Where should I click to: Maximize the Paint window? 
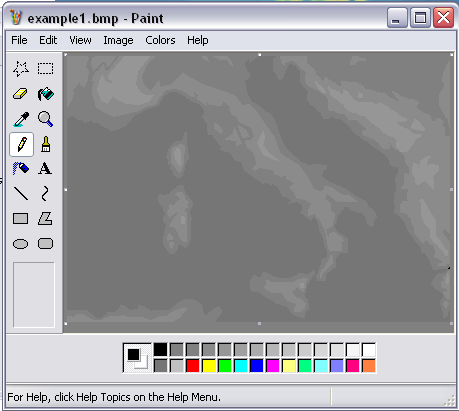(420, 18)
